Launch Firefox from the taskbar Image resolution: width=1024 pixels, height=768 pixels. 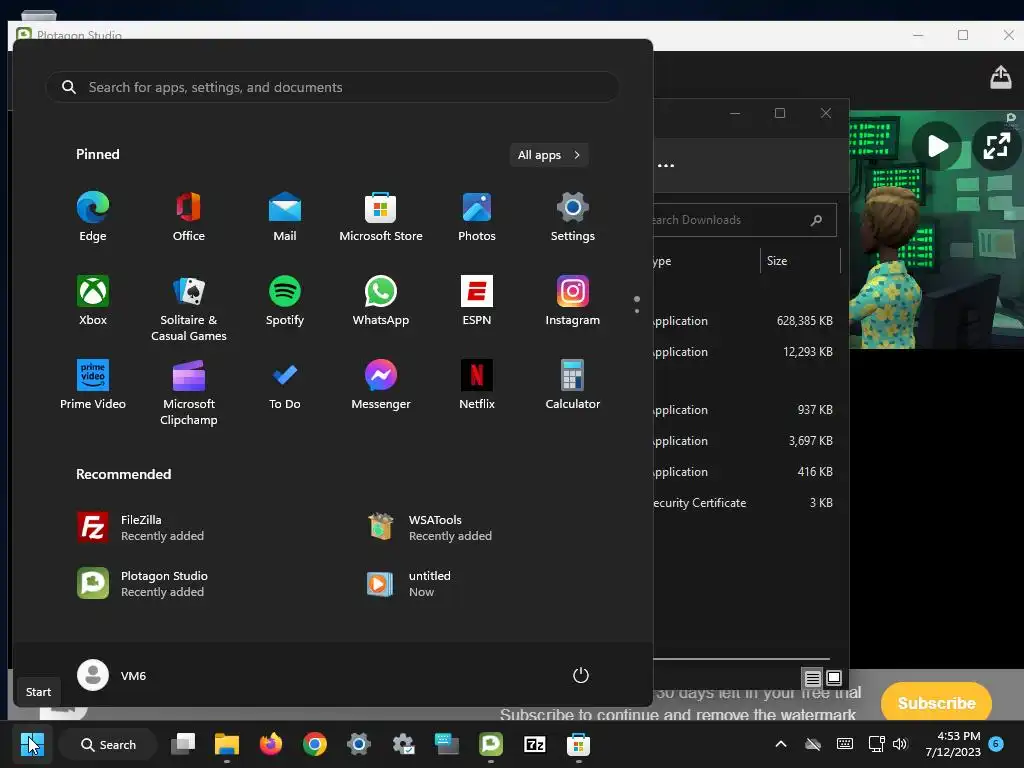(x=270, y=744)
